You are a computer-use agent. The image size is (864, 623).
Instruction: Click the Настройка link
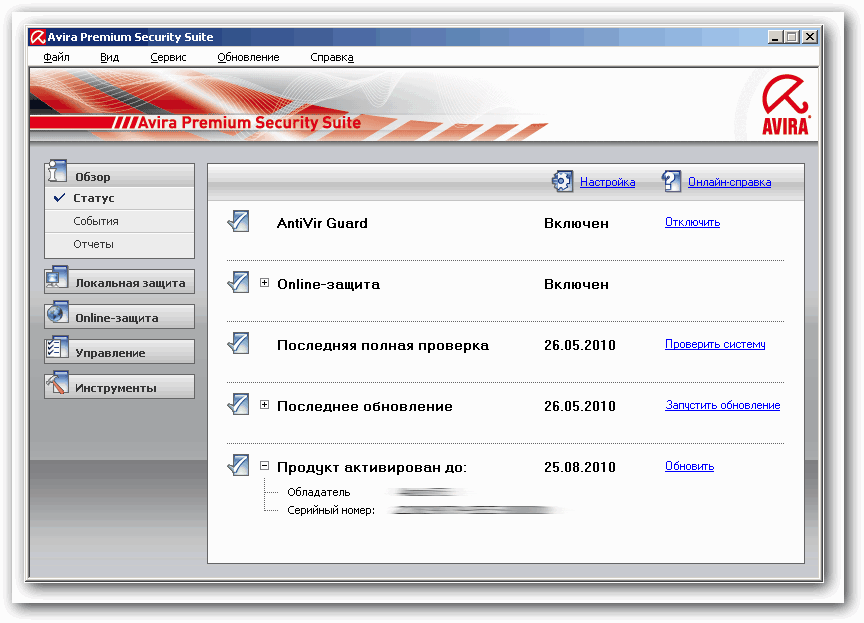[x=607, y=182]
